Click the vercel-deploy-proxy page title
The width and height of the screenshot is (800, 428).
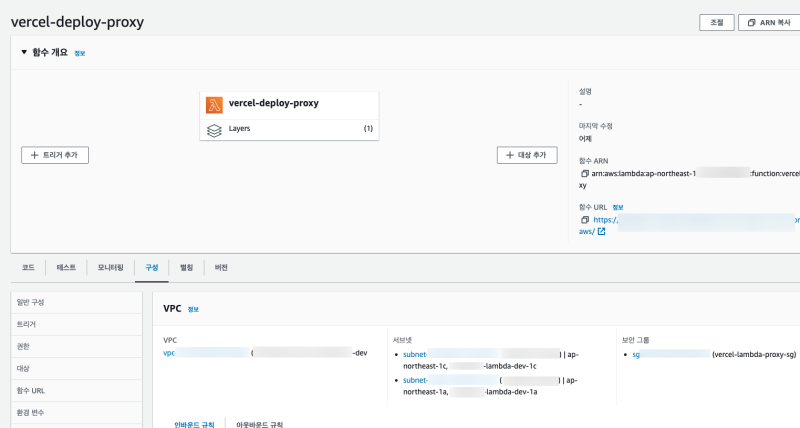[78, 22]
